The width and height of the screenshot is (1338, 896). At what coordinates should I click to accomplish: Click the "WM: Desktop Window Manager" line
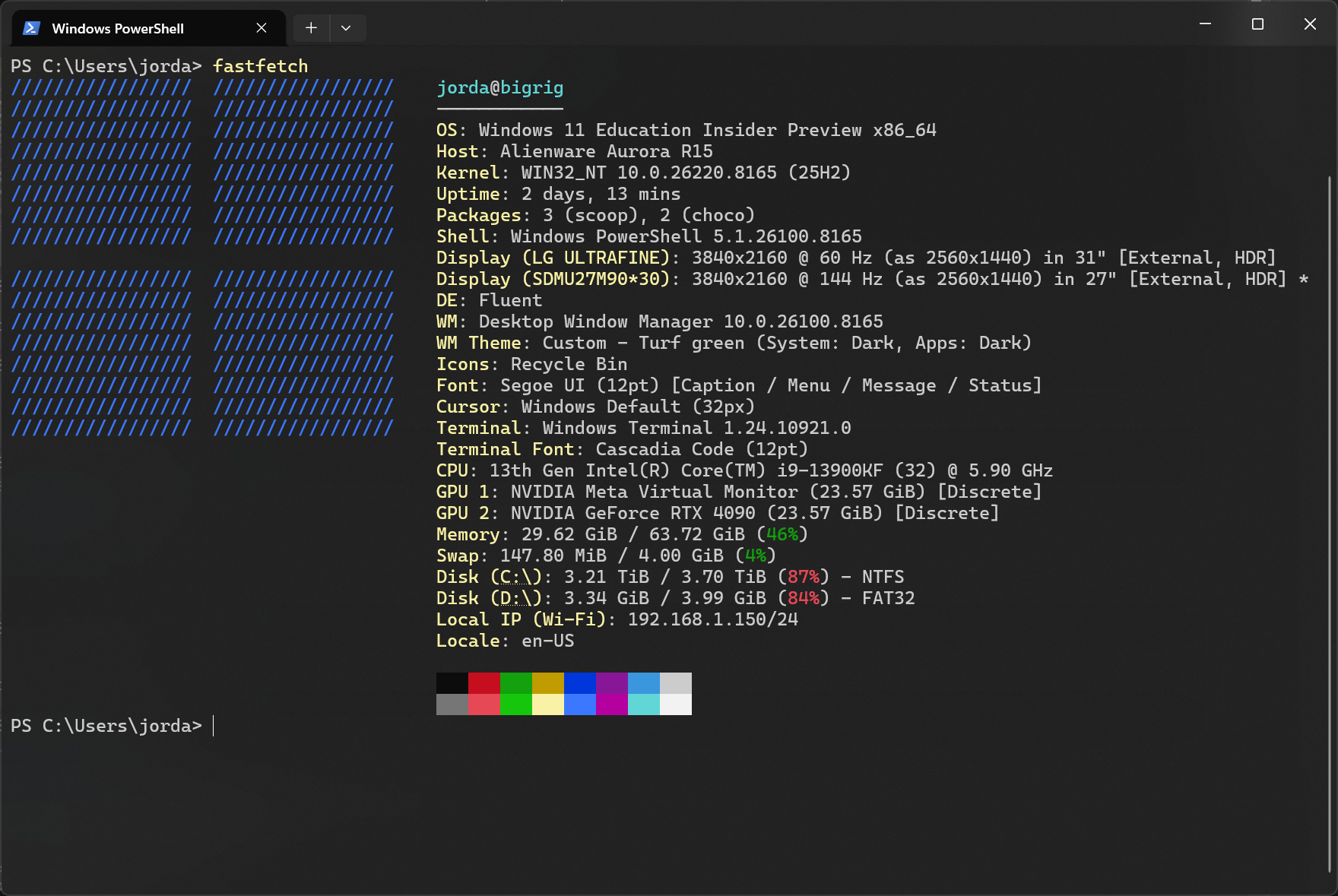(660, 321)
